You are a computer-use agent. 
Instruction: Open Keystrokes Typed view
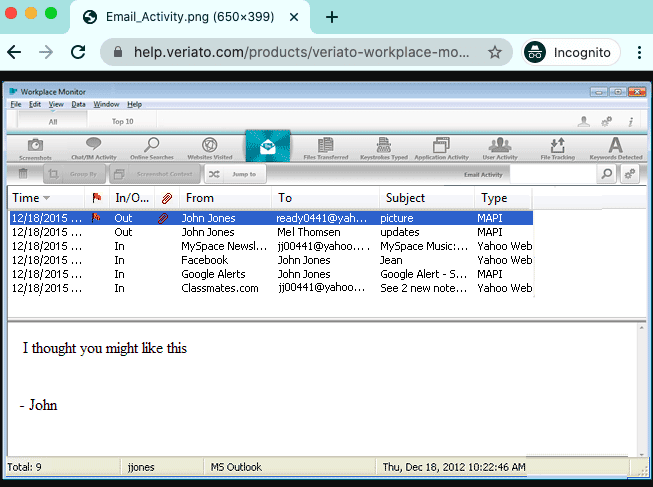(384, 149)
